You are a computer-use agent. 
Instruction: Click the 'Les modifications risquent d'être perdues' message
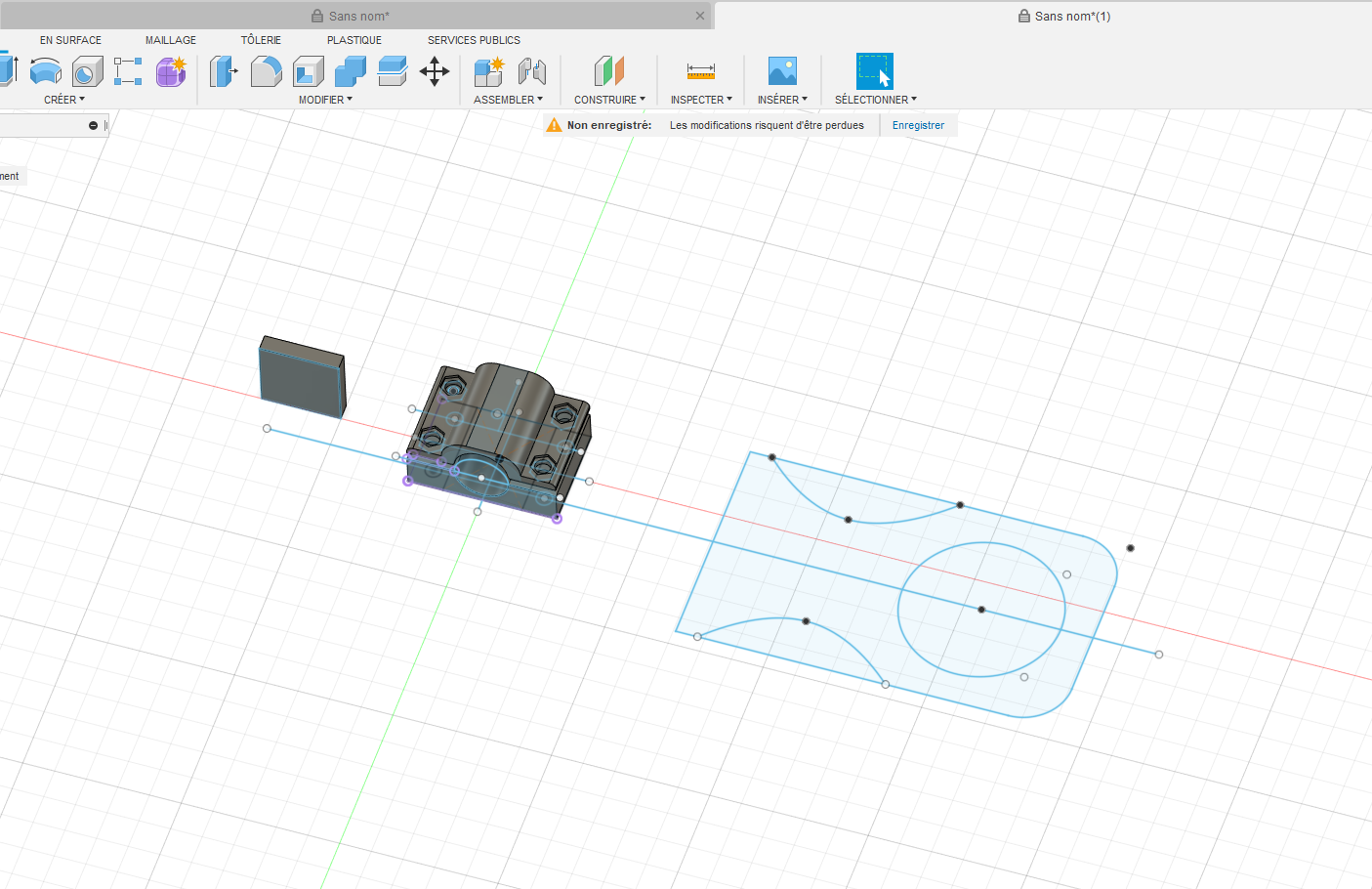point(767,125)
